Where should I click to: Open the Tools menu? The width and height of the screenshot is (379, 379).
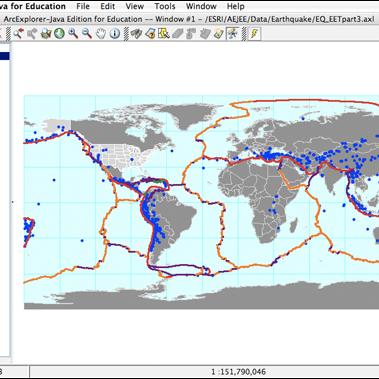click(x=165, y=6)
